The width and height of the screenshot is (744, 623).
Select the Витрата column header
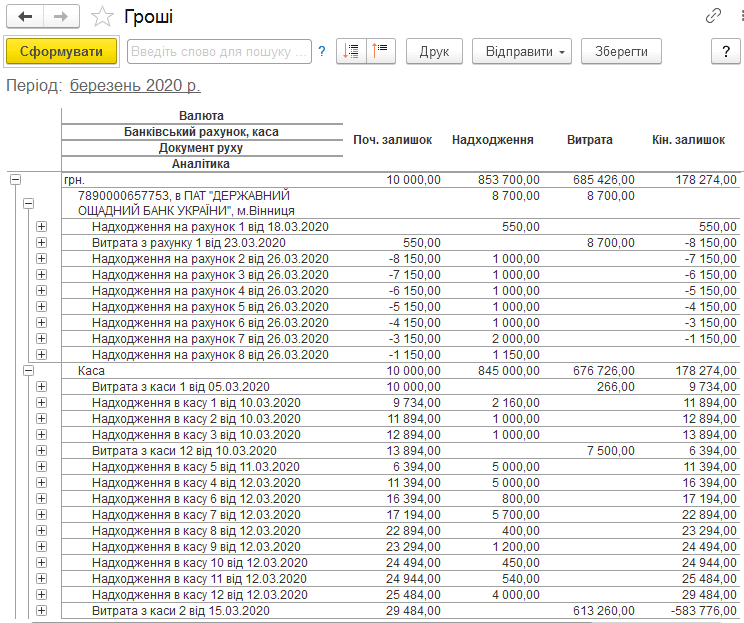[590, 139]
